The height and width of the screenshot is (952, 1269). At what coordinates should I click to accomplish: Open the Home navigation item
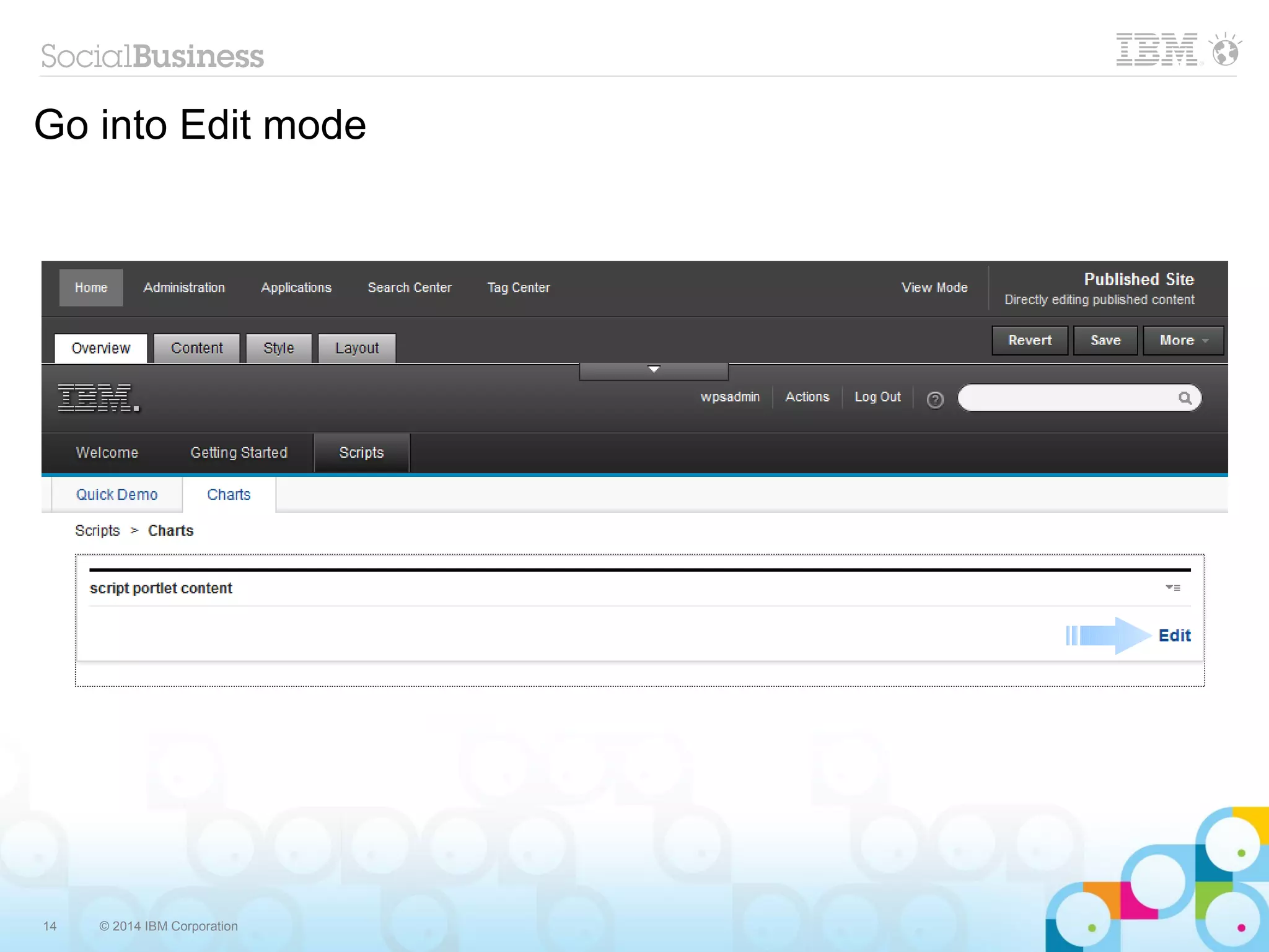pyautogui.click(x=91, y=287)
